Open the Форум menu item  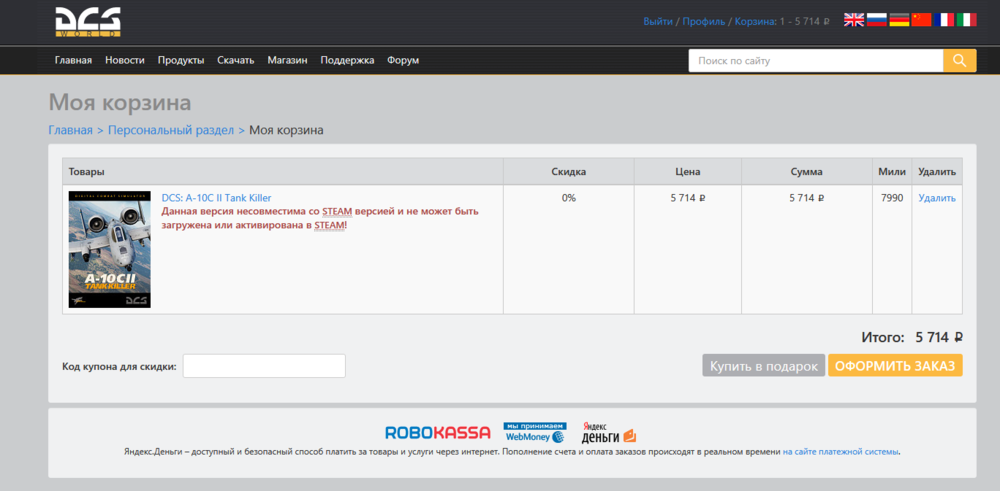pyautogui.click(x=403, y=61)
